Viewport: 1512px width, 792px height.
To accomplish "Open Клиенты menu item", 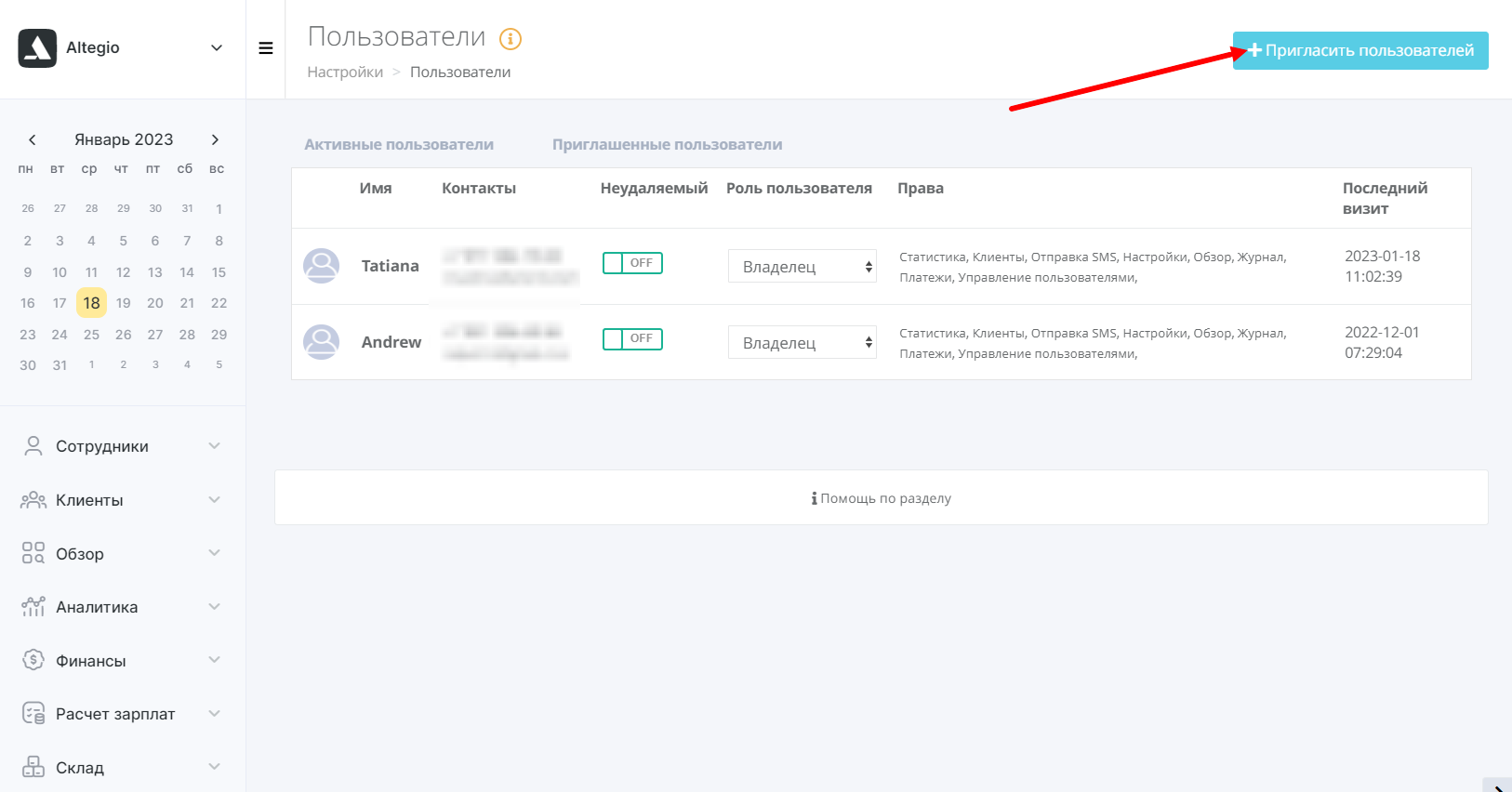I will 122,500.
